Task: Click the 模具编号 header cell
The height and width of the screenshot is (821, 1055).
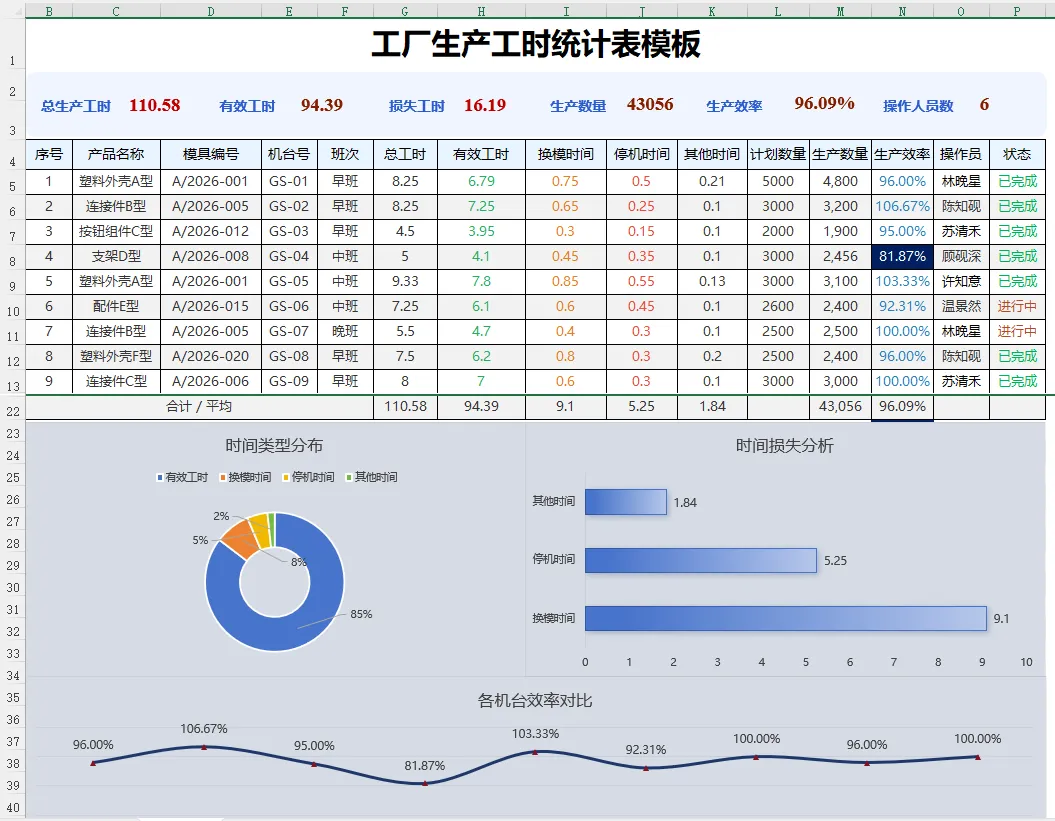Action: click(x=211, y=154)
